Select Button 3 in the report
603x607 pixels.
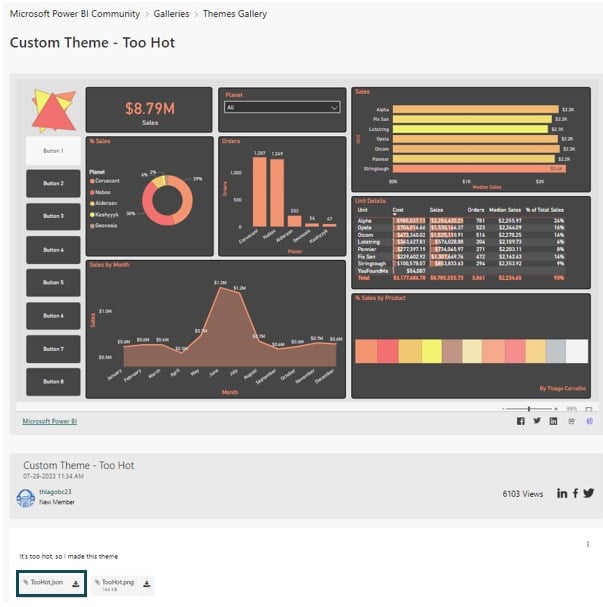point(53,216)
